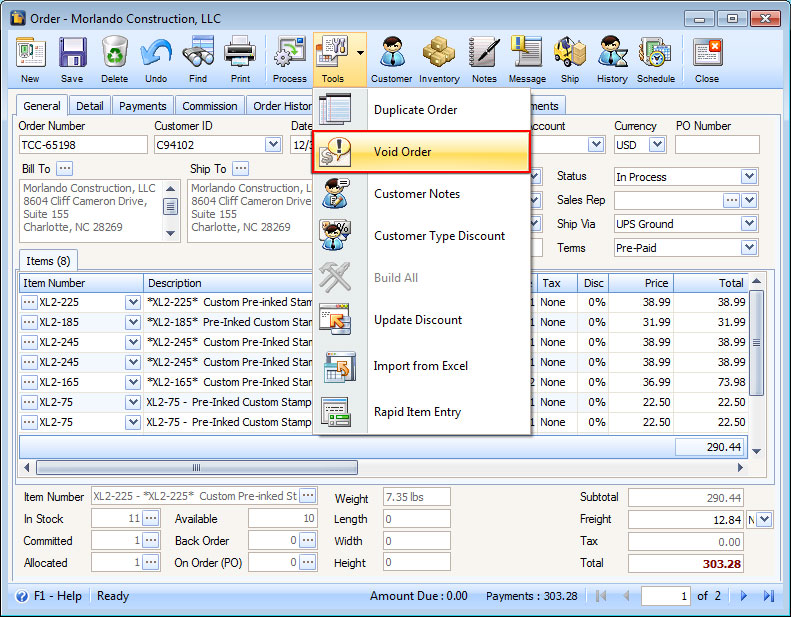Click the Delete recycle bin icon

pyautogui.click(x=115, y=59)
